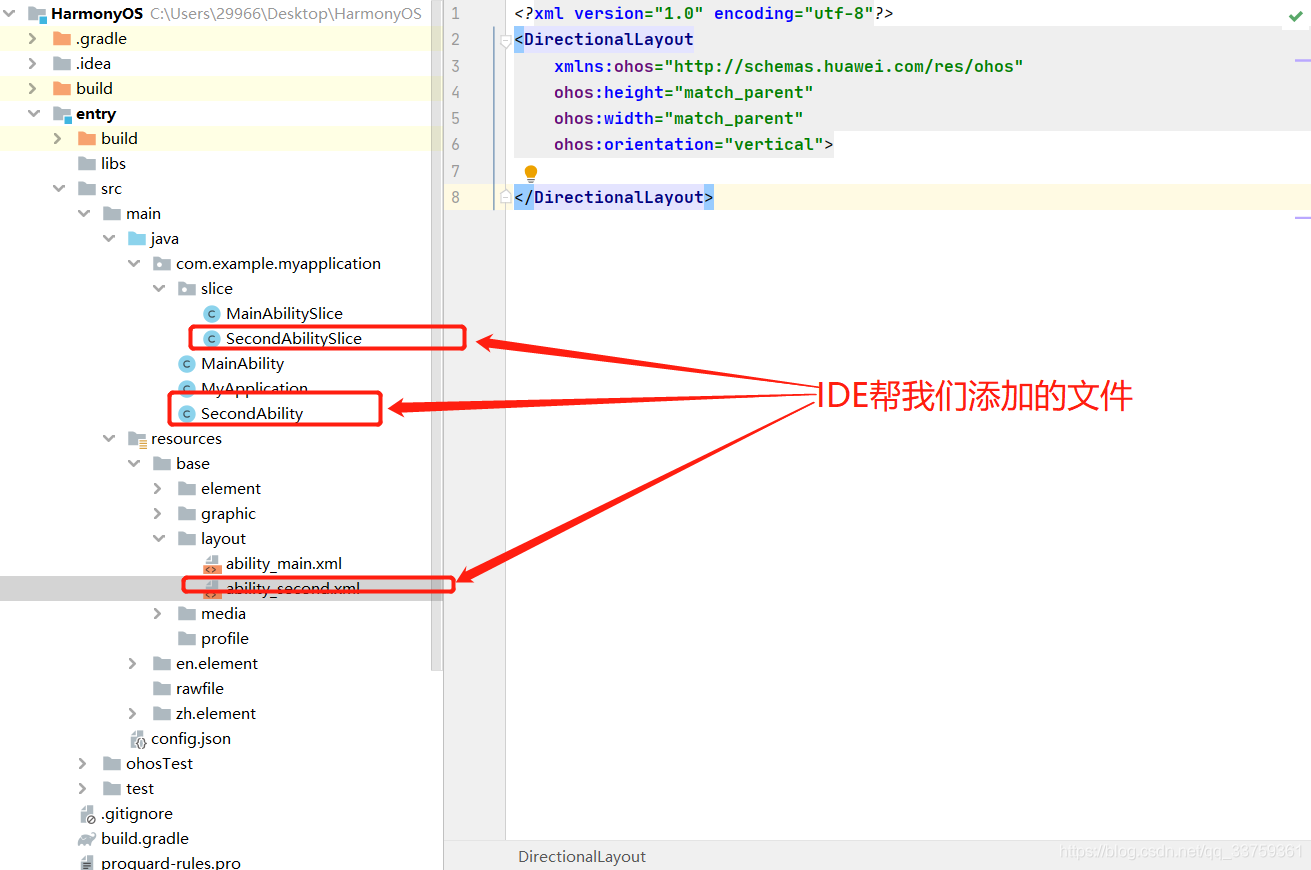Expand the top-level build folder
Image resolution: width=1311 pixels, height=870 pixels.
tap(33, 89)
